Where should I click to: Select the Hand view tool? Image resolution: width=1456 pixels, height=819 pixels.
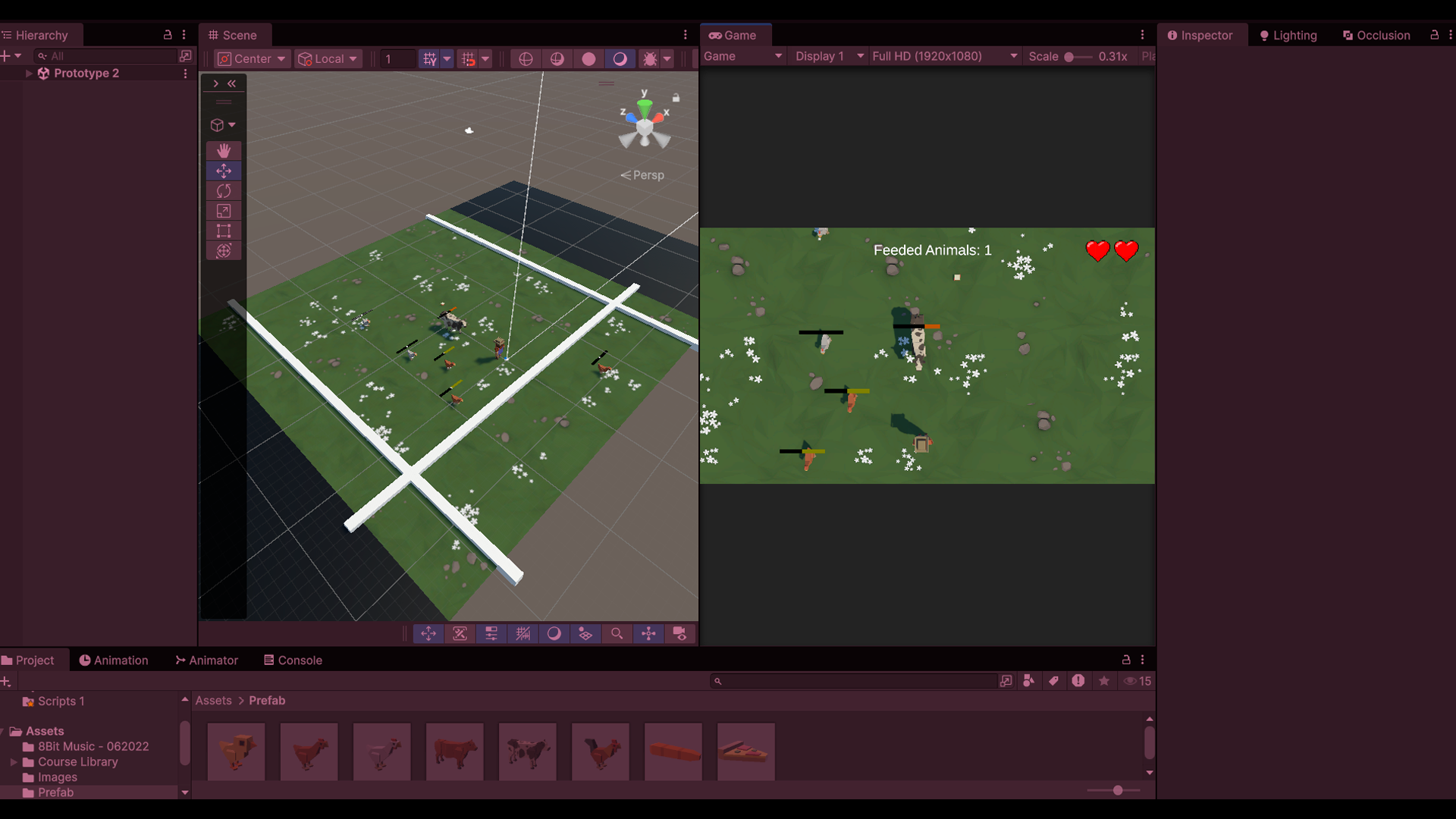tap(224, 150)
